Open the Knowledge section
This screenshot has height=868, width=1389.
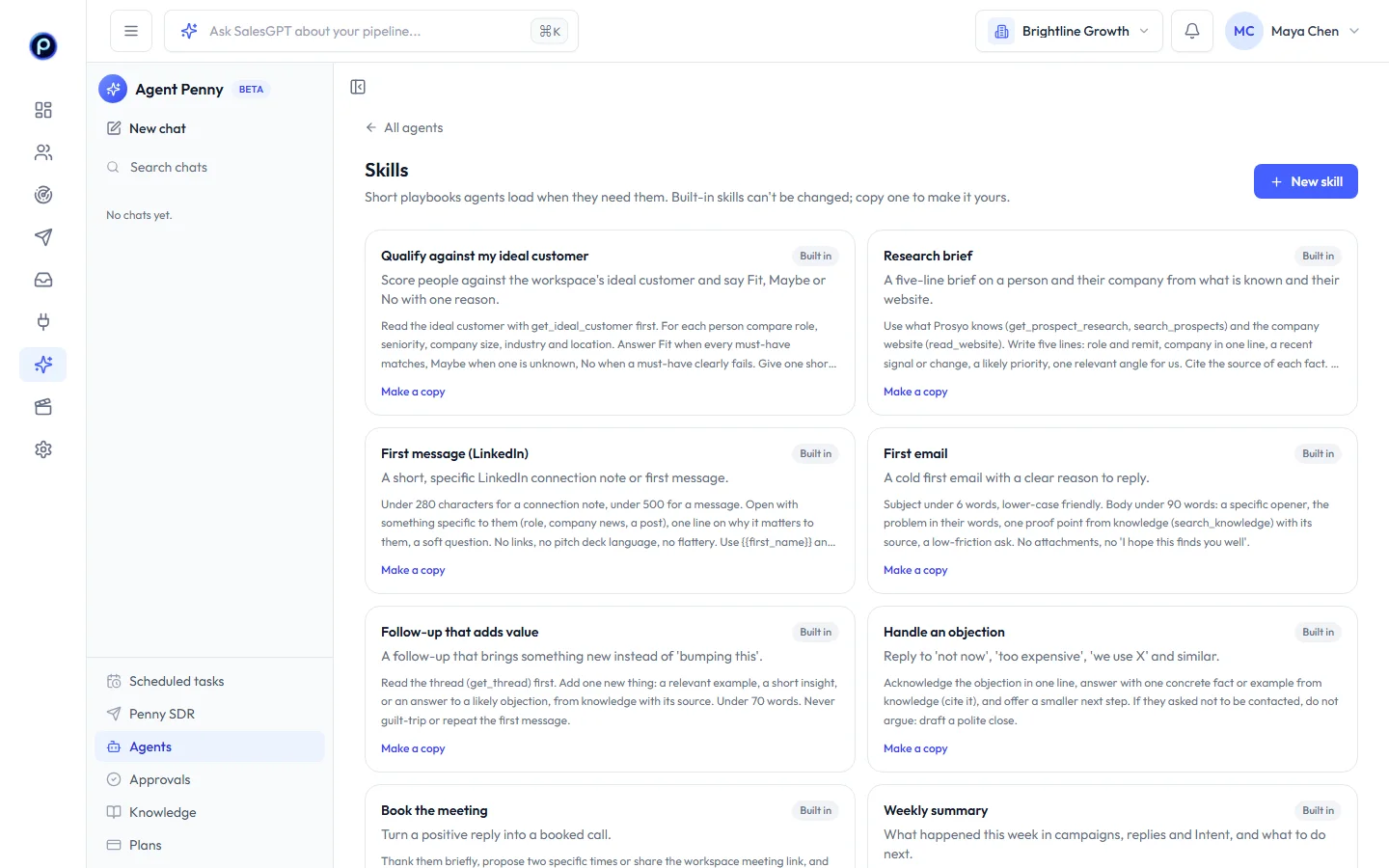pyautogui.click(x=209, y=812)
